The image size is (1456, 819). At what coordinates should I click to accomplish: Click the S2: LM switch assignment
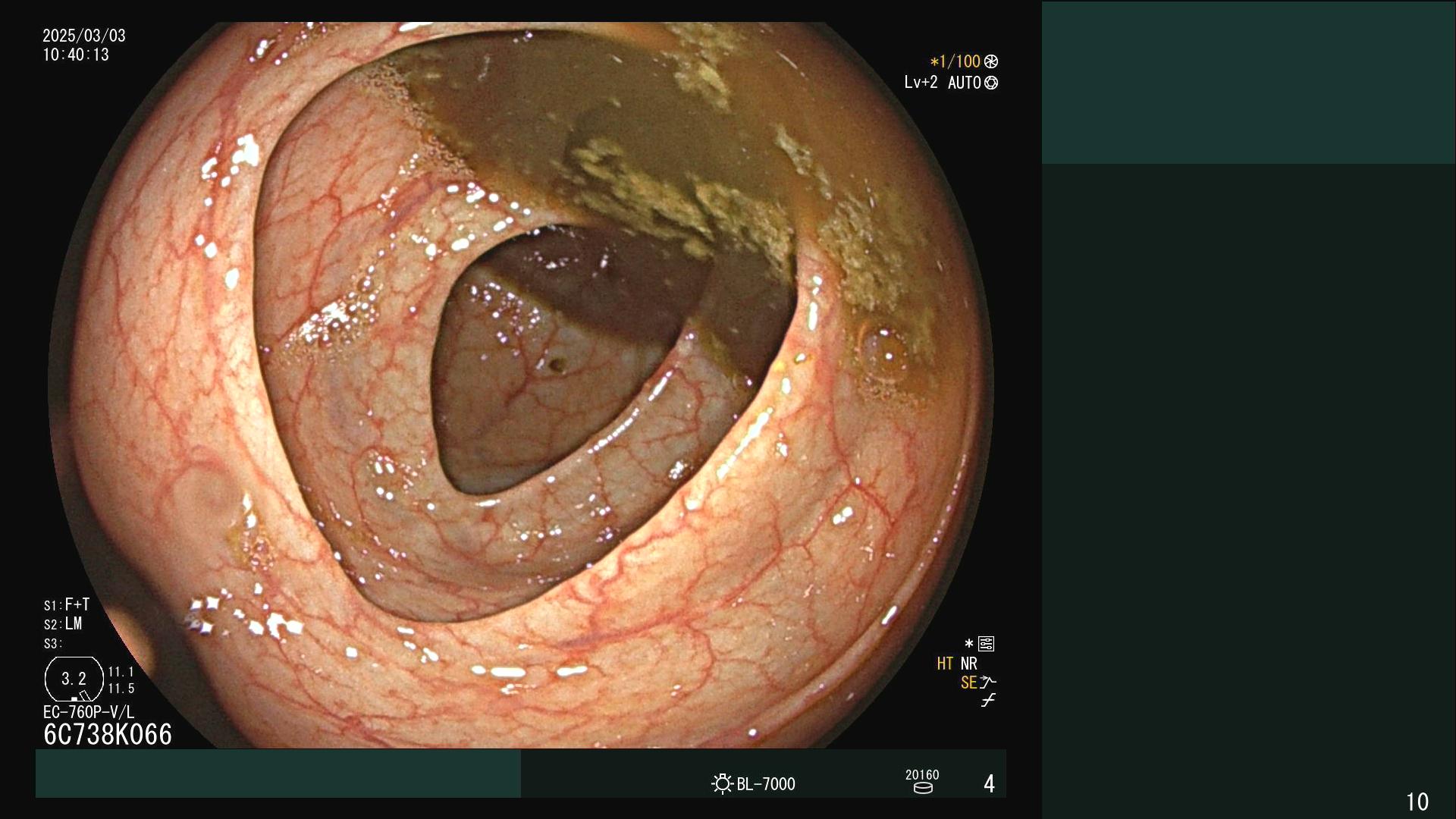point(63,624)
